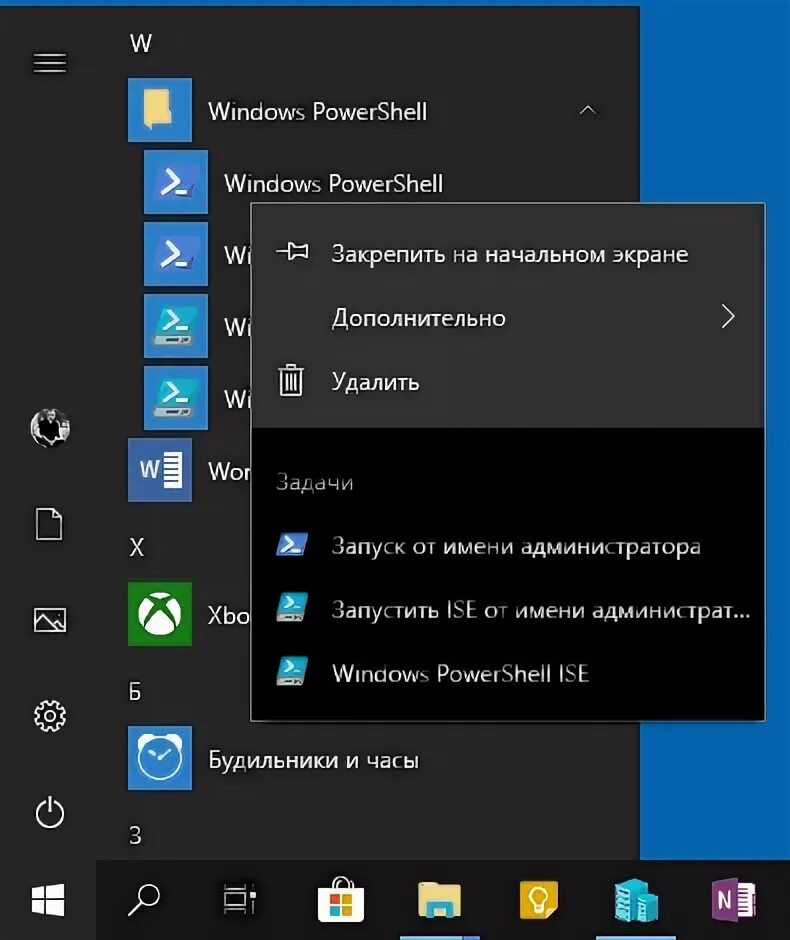
Task: Click the Xbox app icon
Action: click(x=160, y=614)
